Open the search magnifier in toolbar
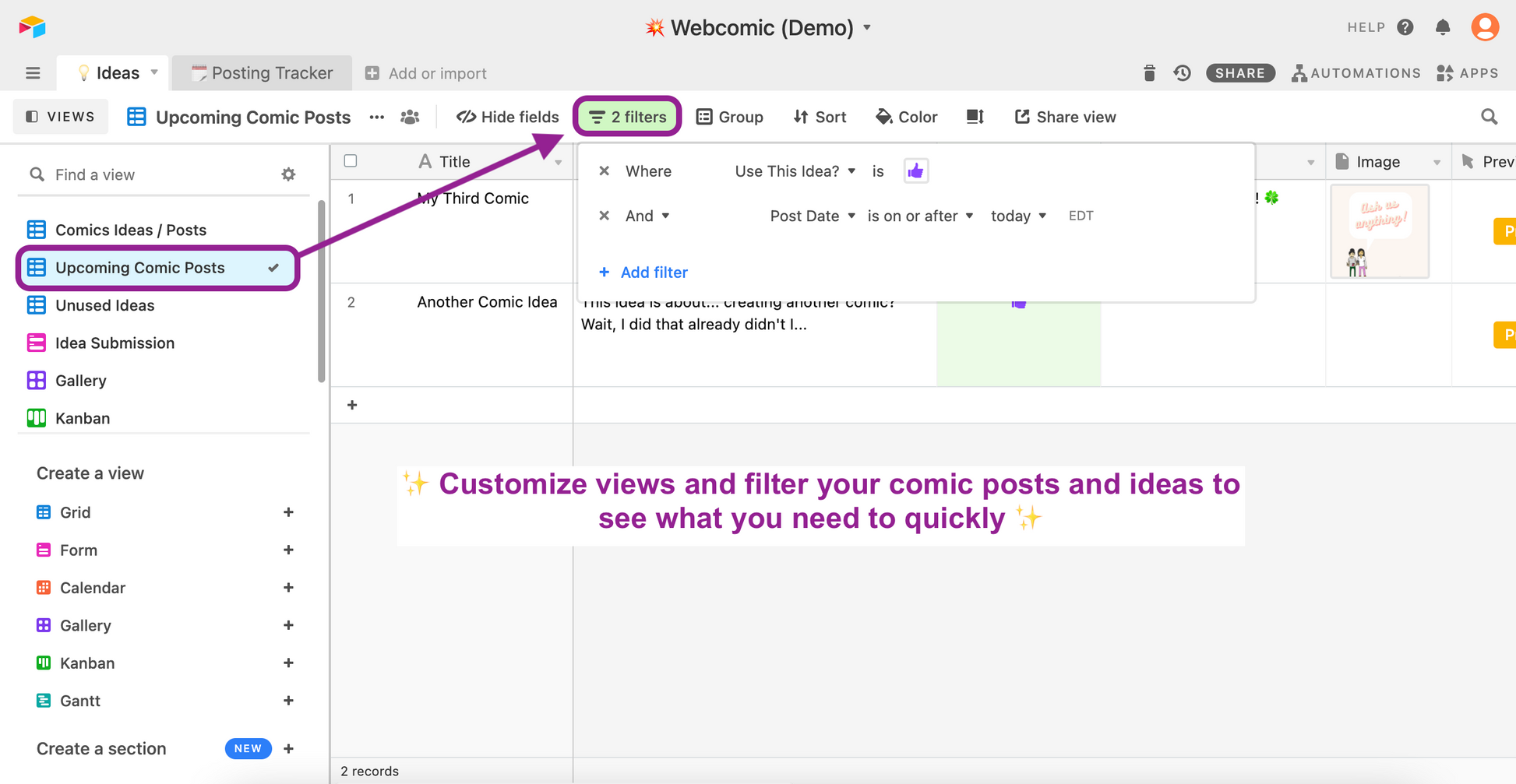The image size is (1516, 784). point(1489,117)
